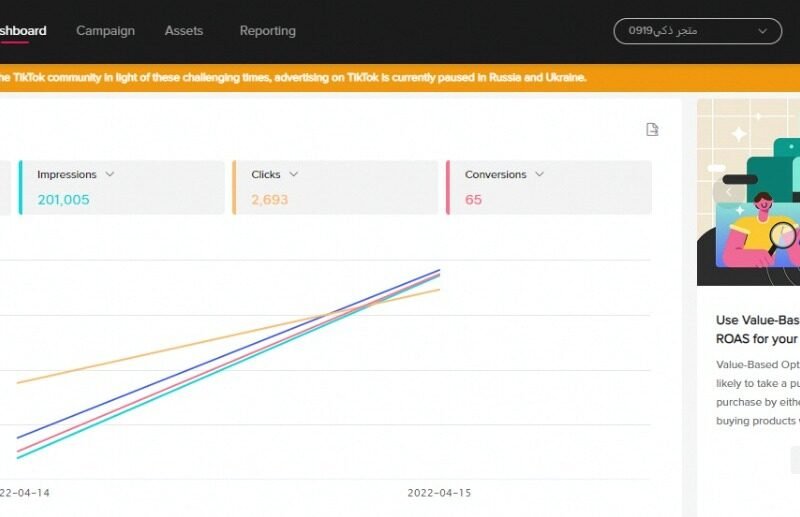Viewport: 800px width, 517px height.
Task: Switch to the Campaign tab
Action: pos(106,31)
